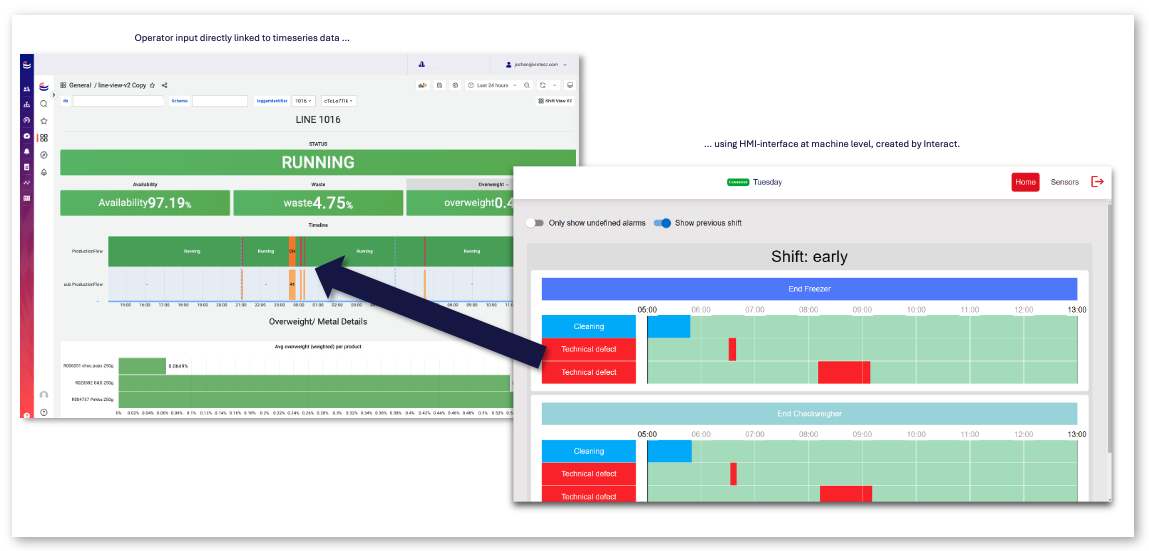Click the Shift View V2 link button
This screenshot has width=1149, height=551.
[555, 101]
